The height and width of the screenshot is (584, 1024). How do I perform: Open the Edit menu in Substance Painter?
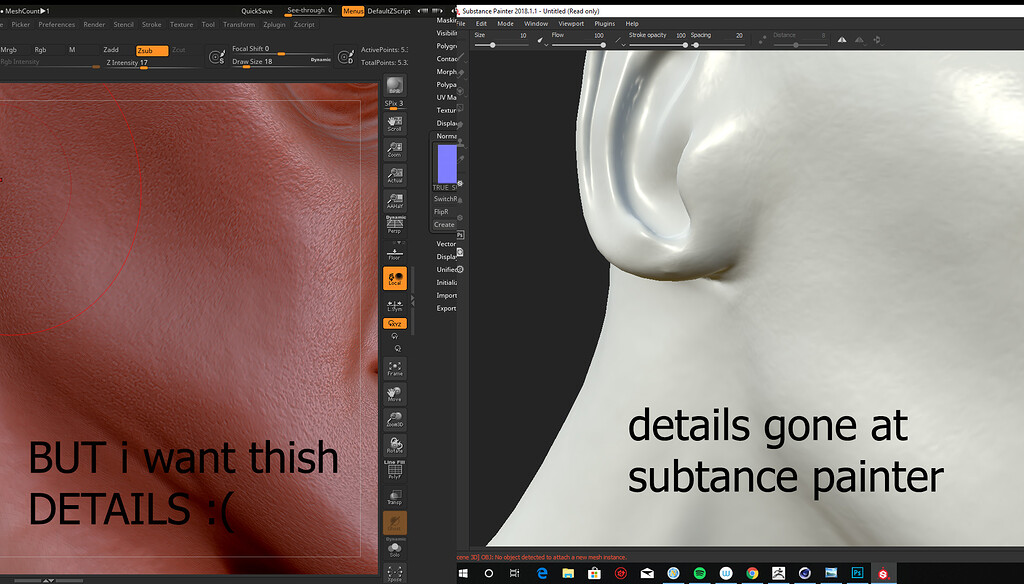pos(481,24)
